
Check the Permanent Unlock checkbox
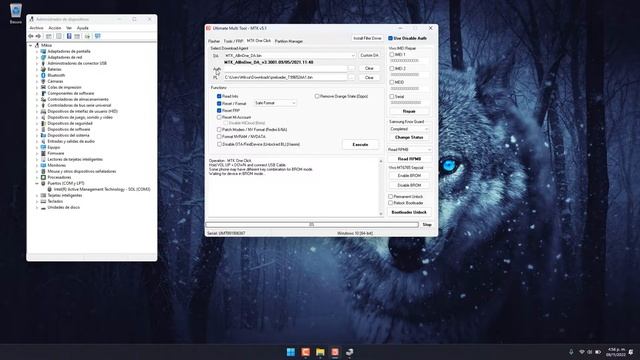391,197
